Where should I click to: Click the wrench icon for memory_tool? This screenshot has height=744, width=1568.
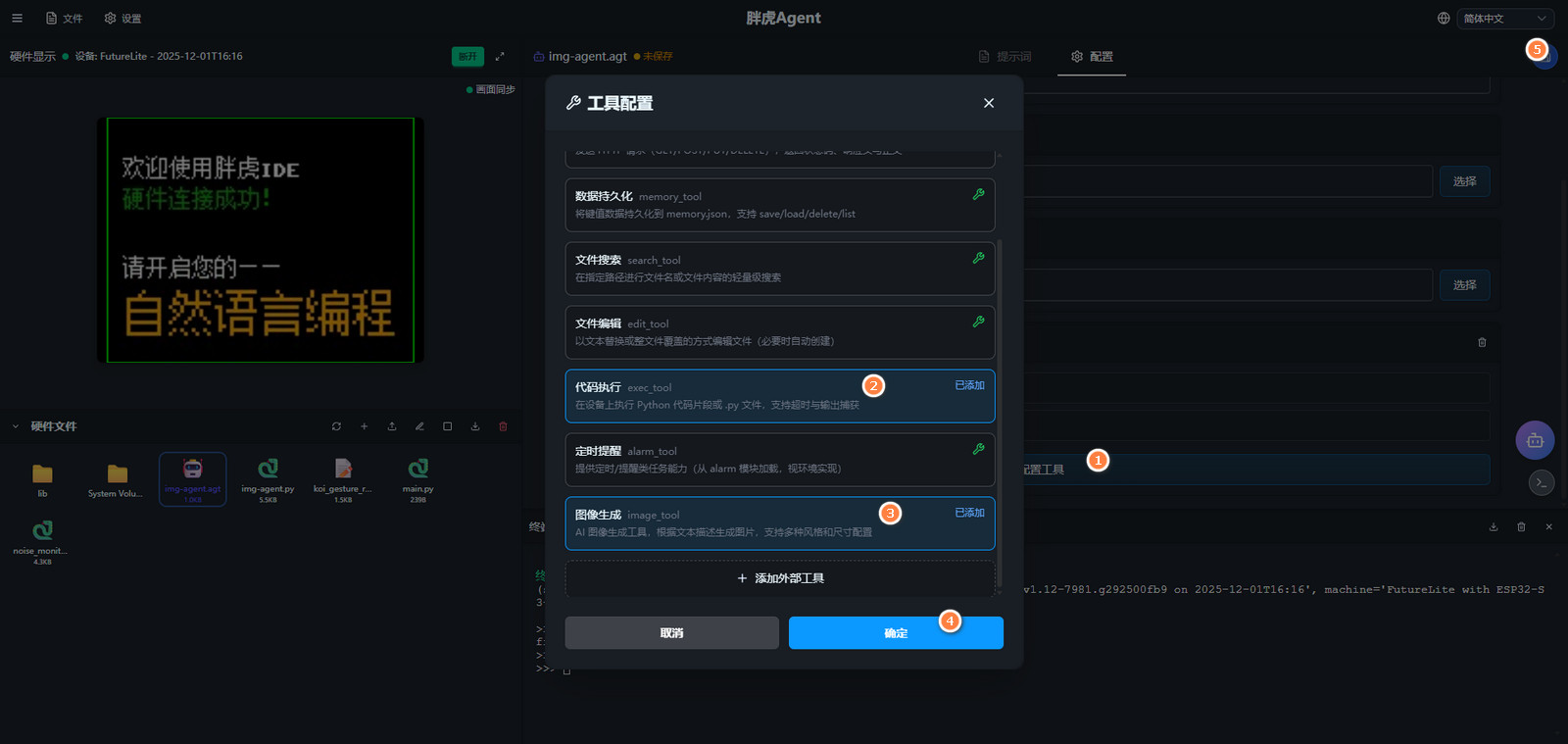coord(978,195)
